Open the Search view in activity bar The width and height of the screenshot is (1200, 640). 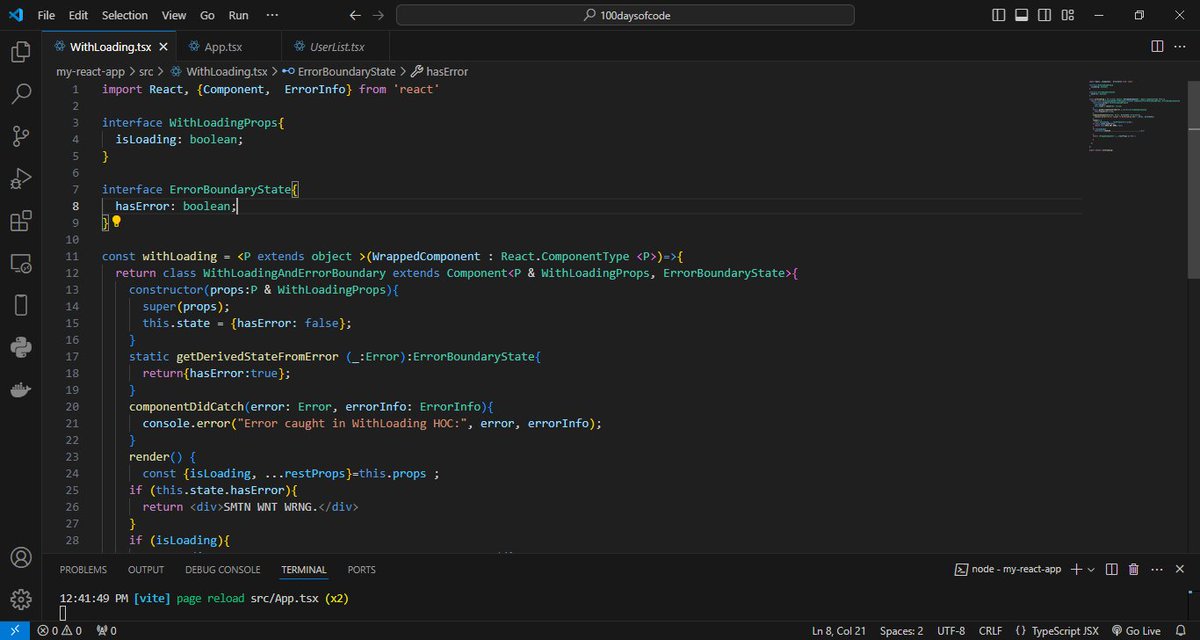[20, 94]
